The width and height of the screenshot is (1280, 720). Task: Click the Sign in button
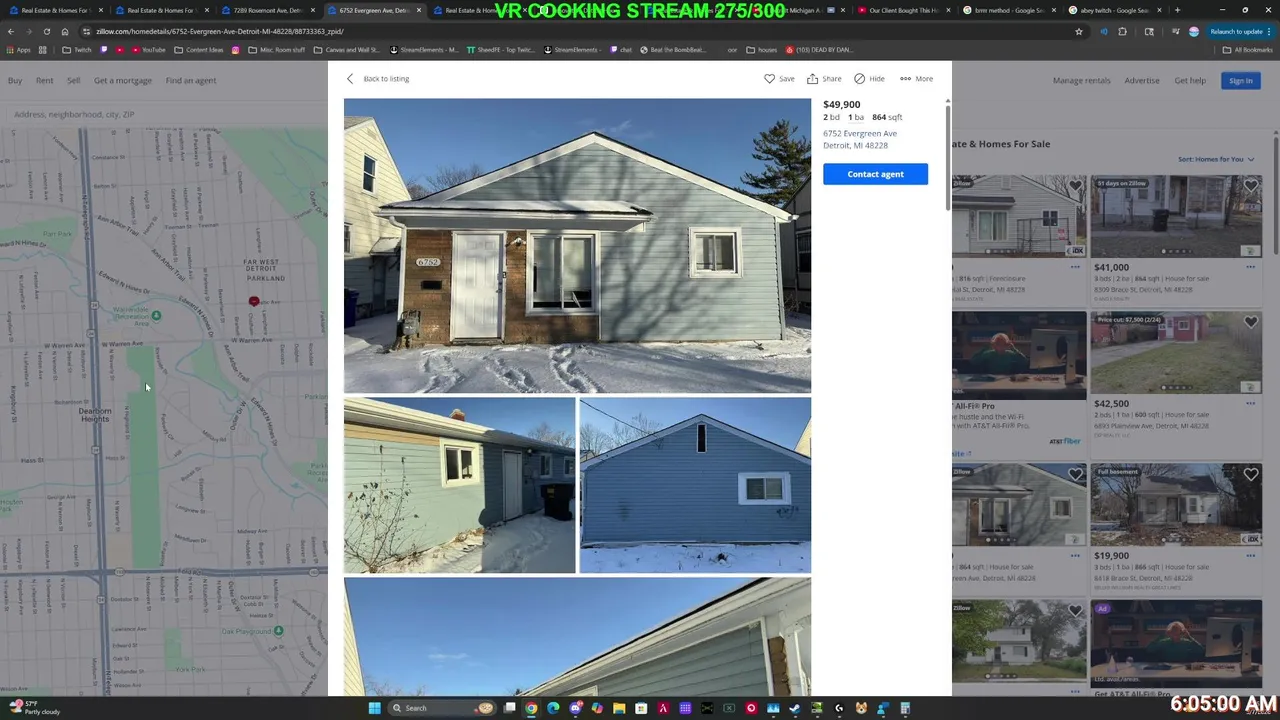tap(1241, 80)
